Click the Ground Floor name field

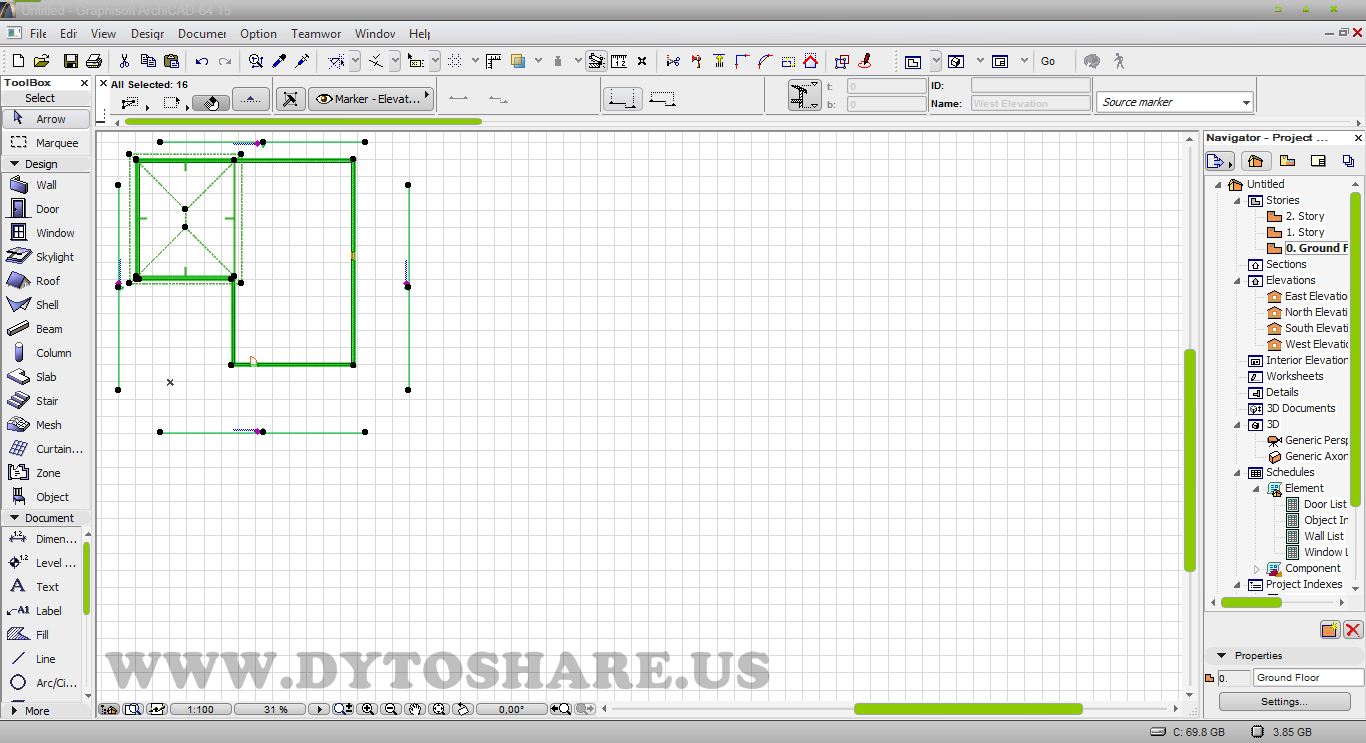click(1308, 678)
